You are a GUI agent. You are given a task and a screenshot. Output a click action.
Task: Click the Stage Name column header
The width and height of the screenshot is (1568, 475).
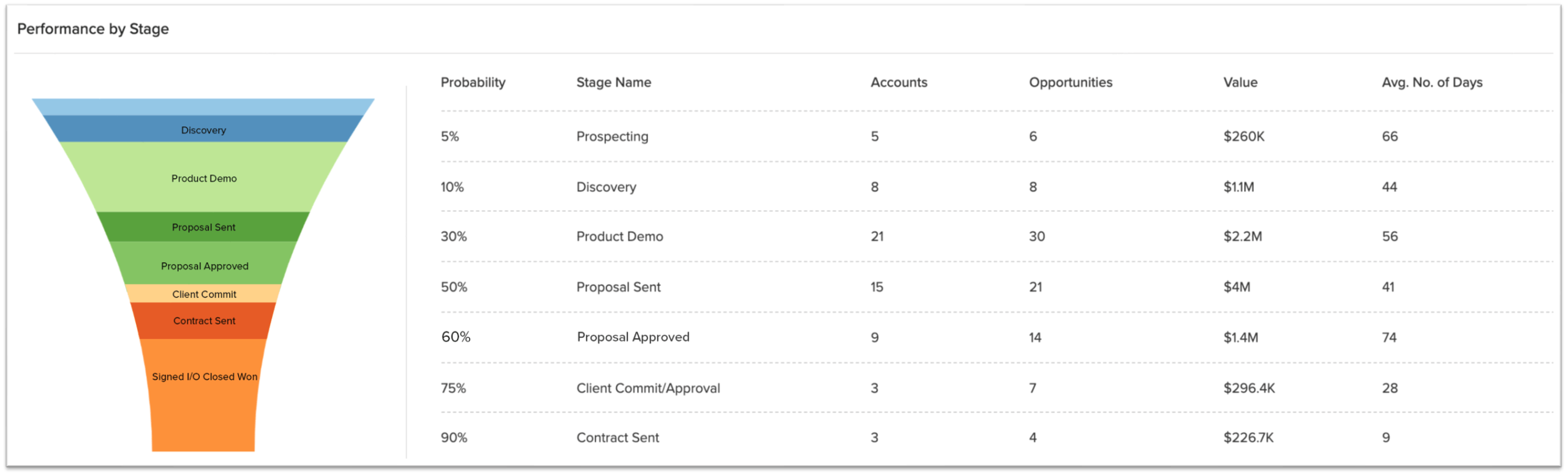click(x=613, y=82)
